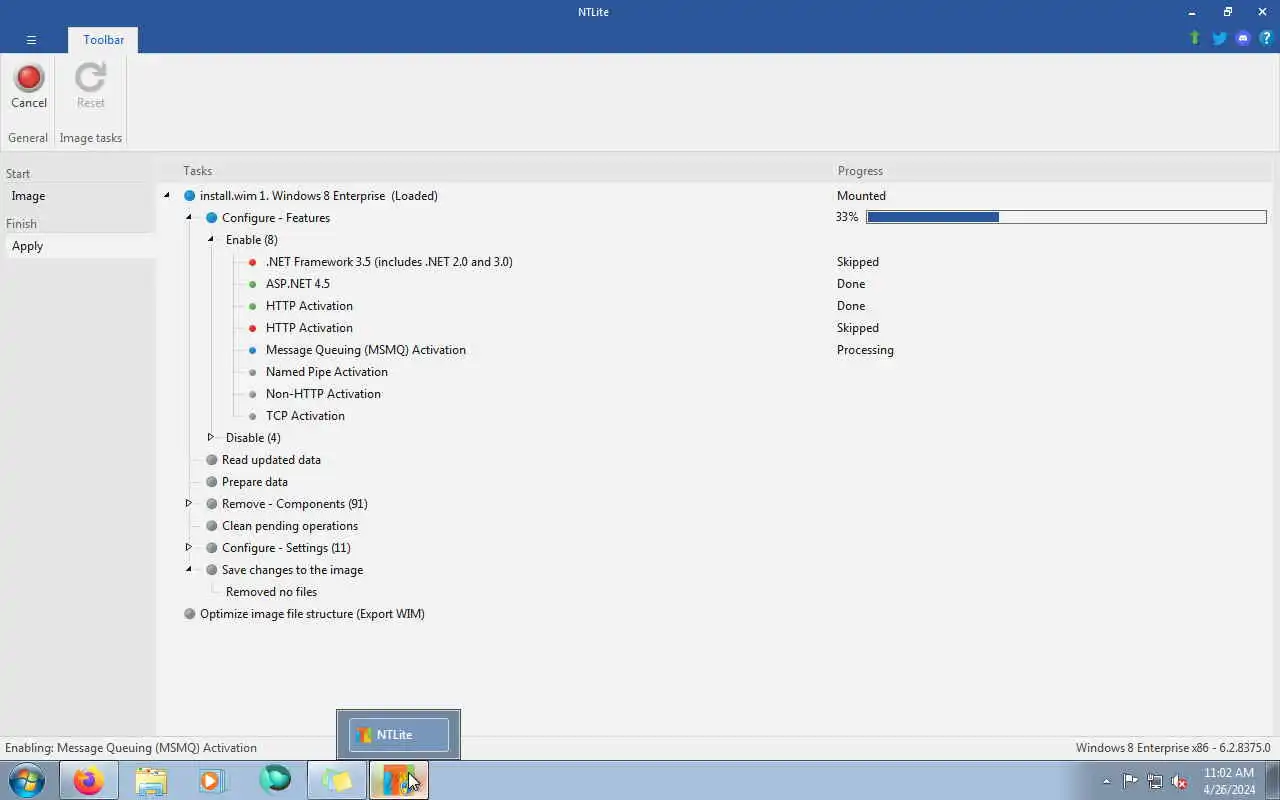Image resolution: width=1280 pixels, height=800 pixels.
Task: Click the status bar Enabling message
Action: [x=131, y=748]
